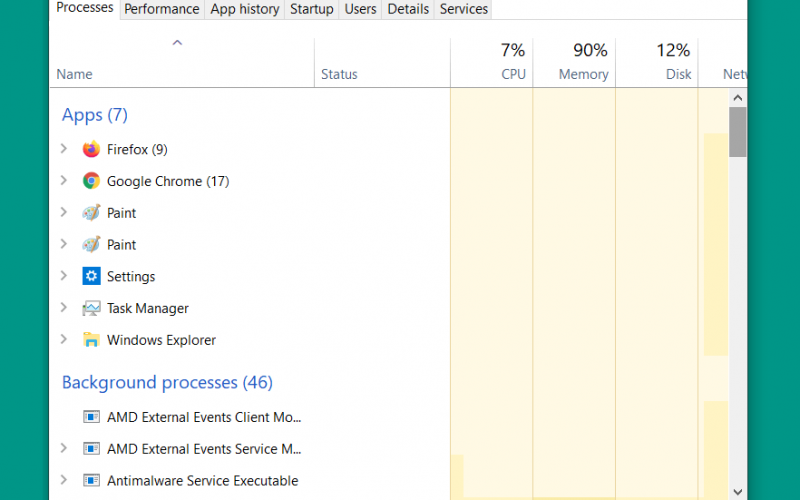Click the Apps (7) group heading

(x=95, y=115)
